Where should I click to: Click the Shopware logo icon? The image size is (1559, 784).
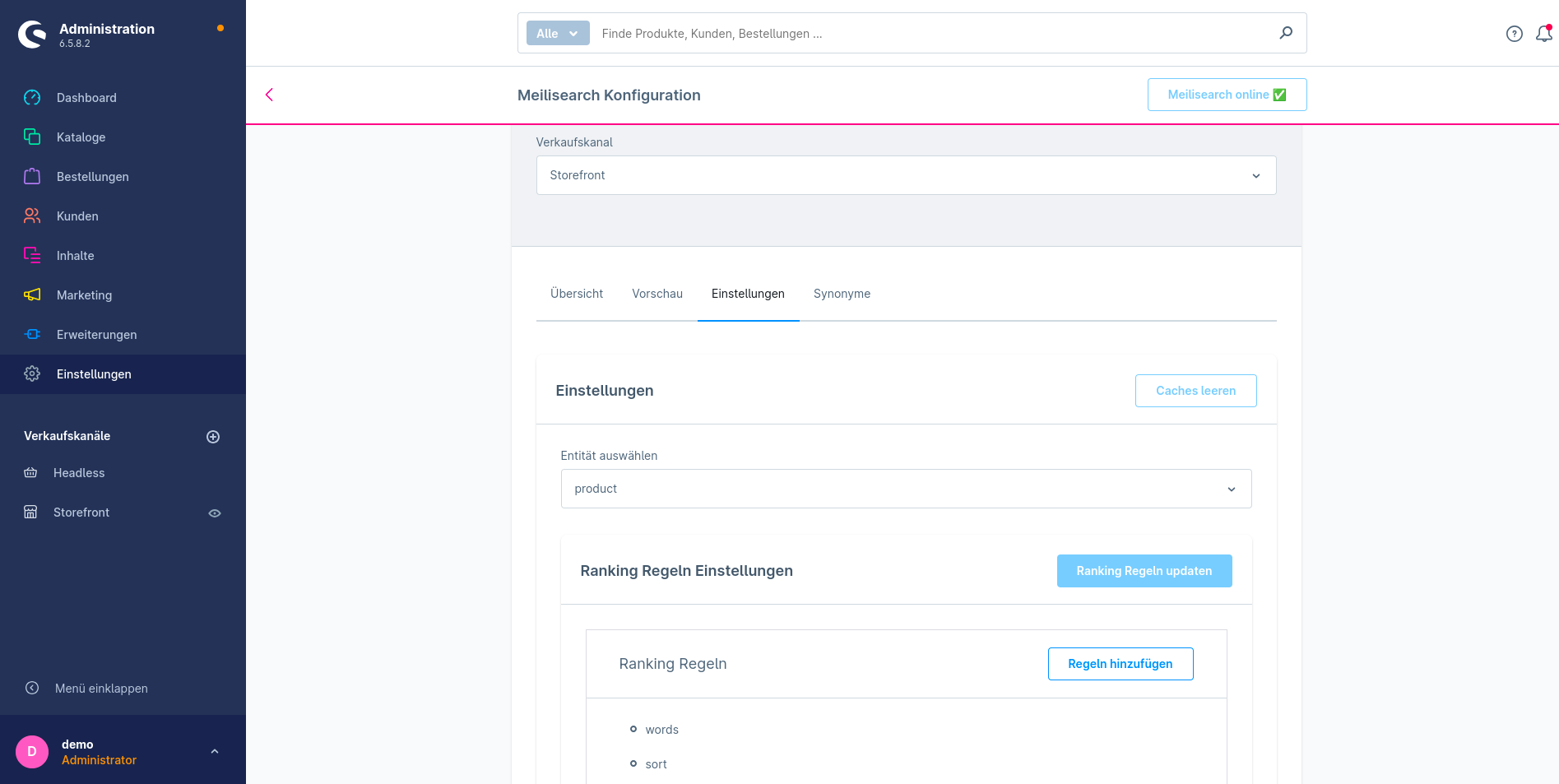pos(32,34)
